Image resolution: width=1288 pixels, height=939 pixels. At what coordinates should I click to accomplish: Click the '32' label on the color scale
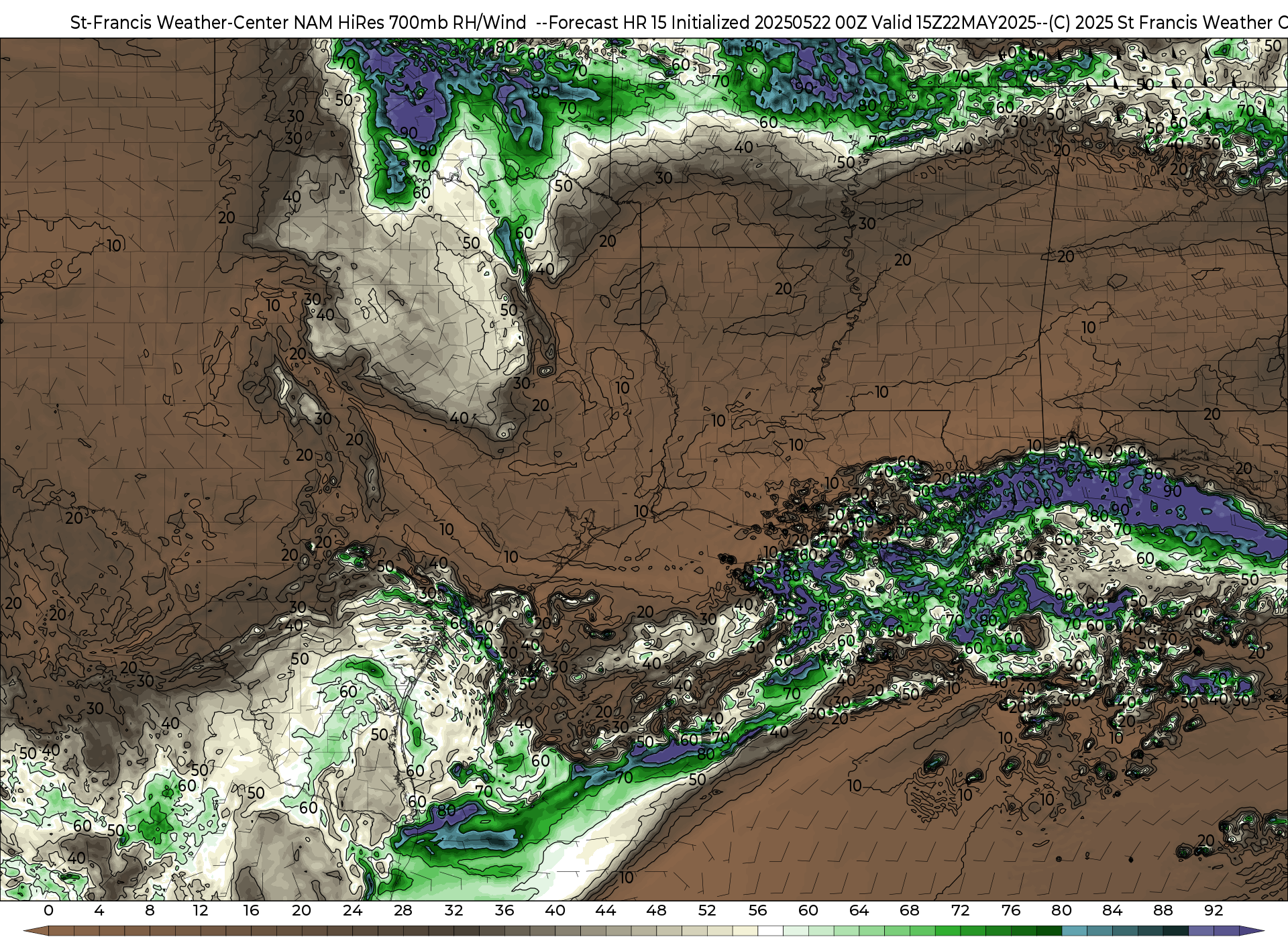(x=453, y=910)
